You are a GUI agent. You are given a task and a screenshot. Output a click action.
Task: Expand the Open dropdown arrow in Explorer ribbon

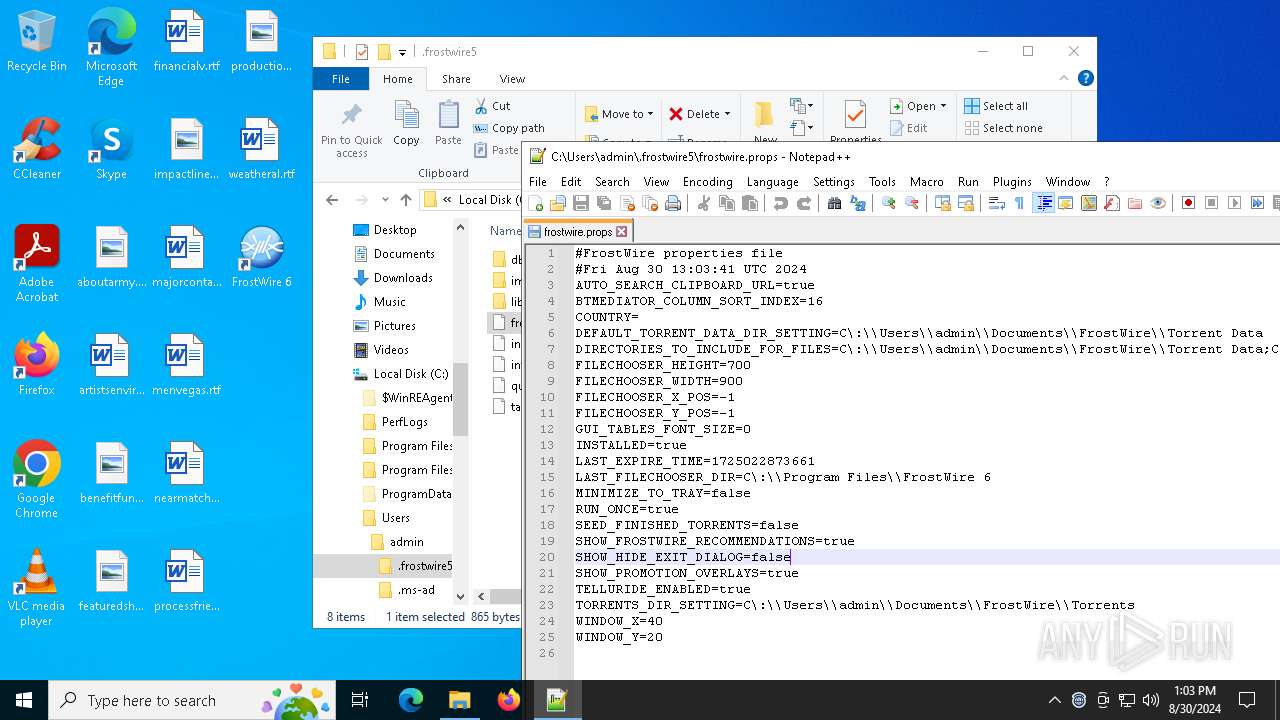click(943, 106)
